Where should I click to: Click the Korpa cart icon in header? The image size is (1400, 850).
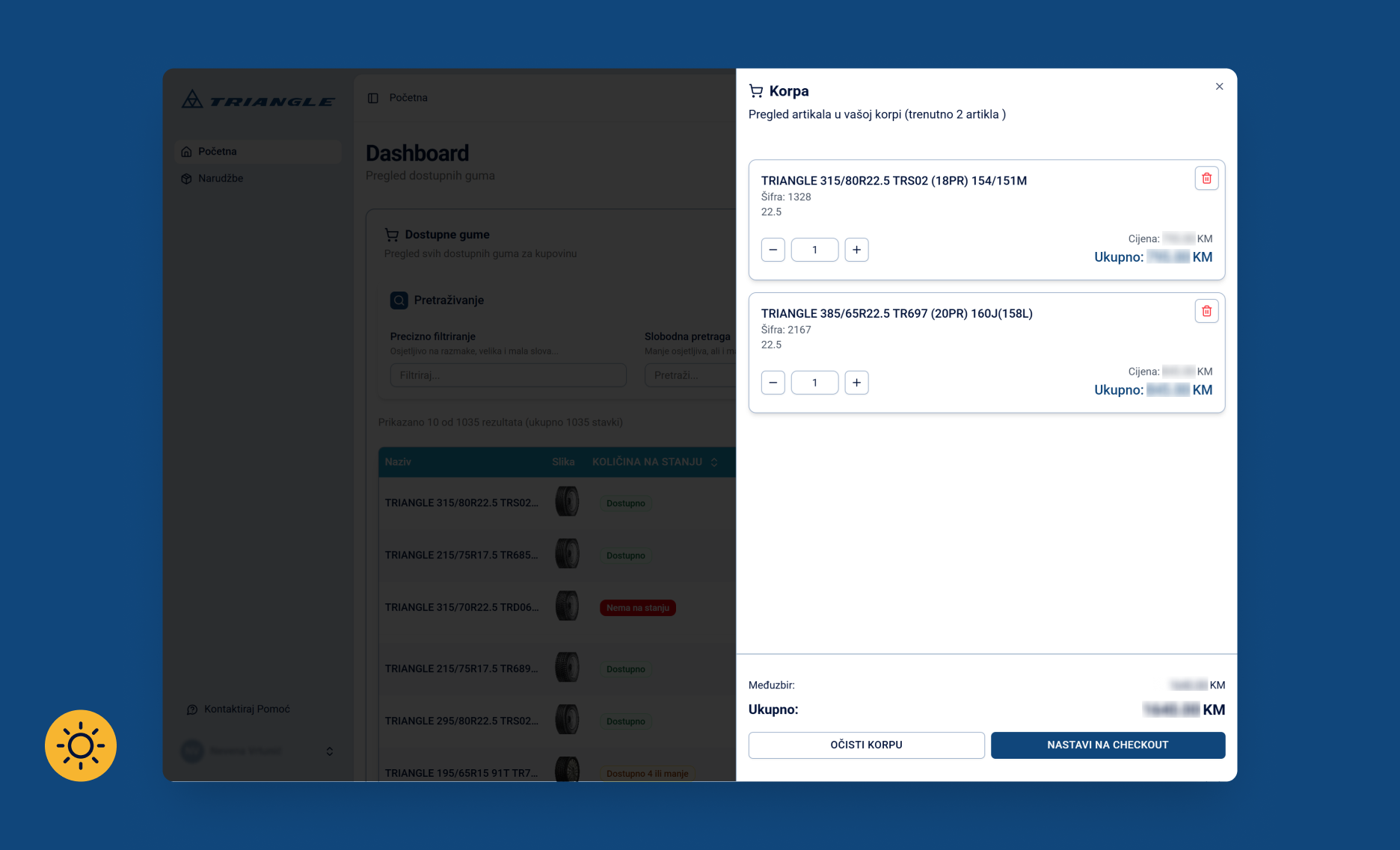756,91
